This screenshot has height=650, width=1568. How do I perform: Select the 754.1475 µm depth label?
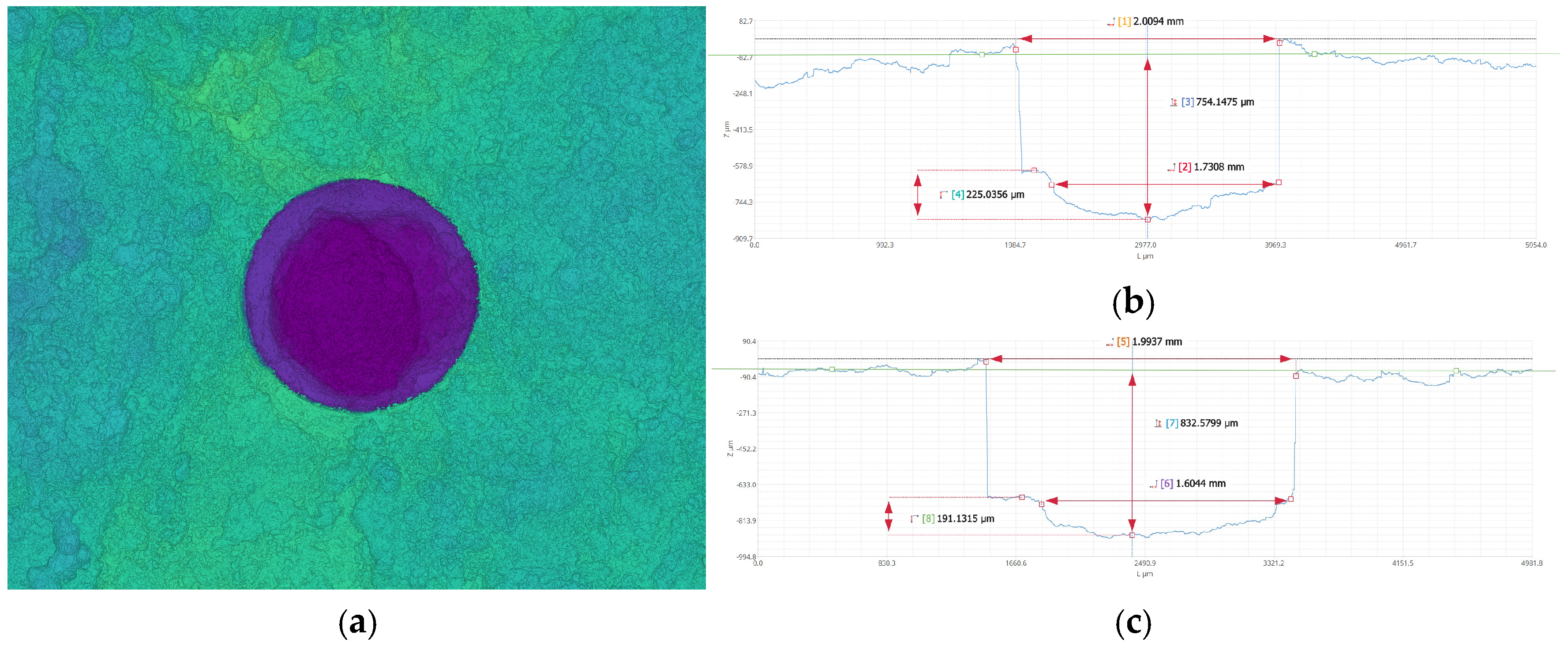pyautogui.click(x=1225, y=102)
